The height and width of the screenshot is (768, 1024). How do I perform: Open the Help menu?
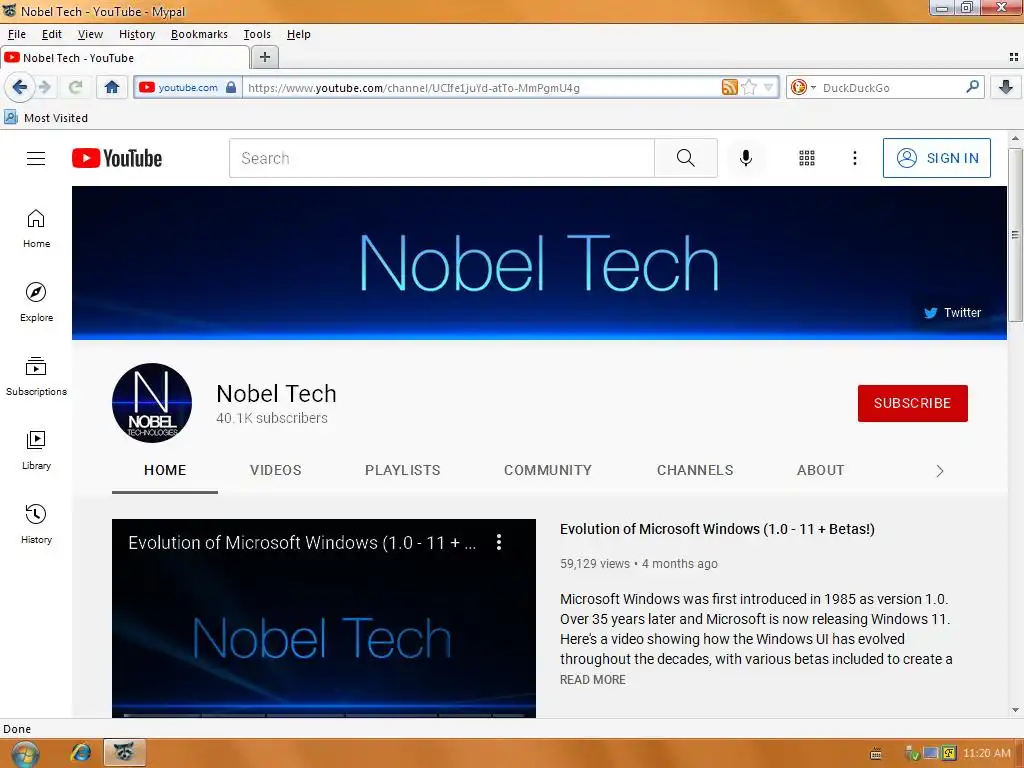pyautogui.click(x=298, y=34)
